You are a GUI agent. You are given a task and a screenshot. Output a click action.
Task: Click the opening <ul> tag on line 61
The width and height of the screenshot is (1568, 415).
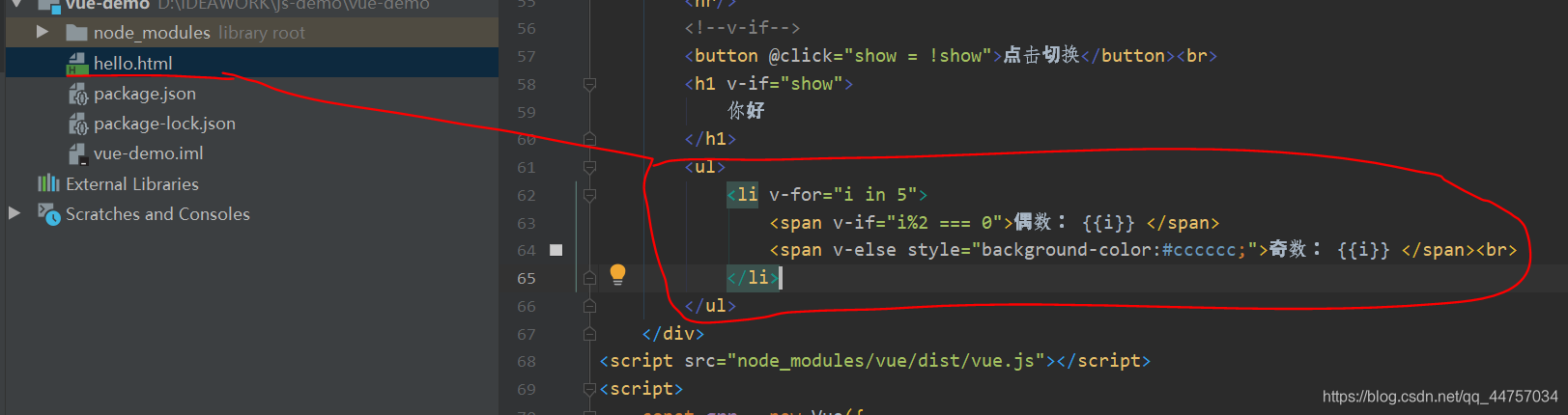705,167
